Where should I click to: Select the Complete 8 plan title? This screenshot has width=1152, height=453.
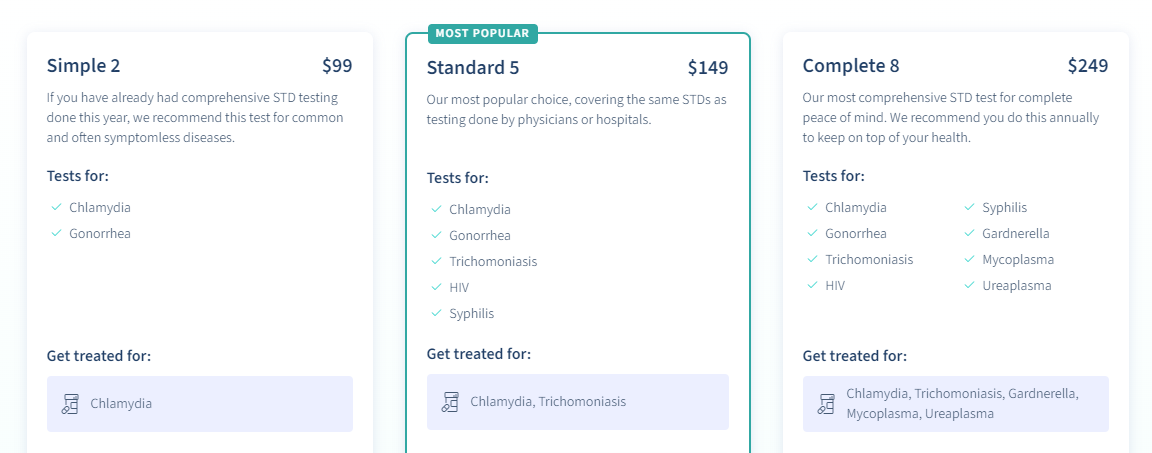(851, 66)
